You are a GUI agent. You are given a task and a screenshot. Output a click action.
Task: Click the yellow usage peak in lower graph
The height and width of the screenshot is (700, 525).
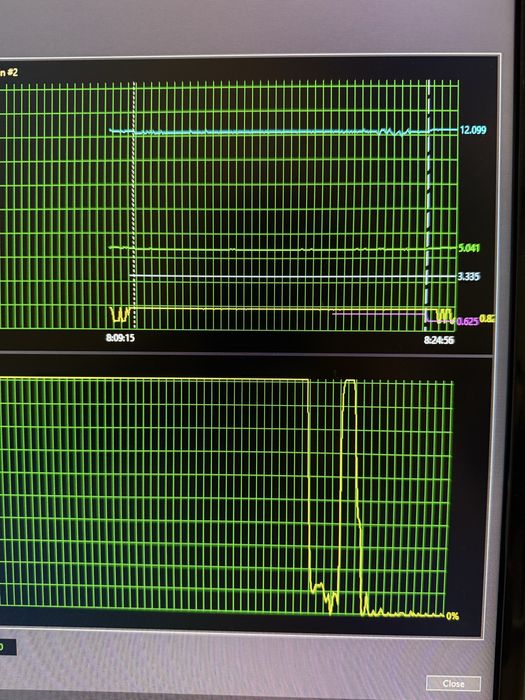tap(350, 382)
